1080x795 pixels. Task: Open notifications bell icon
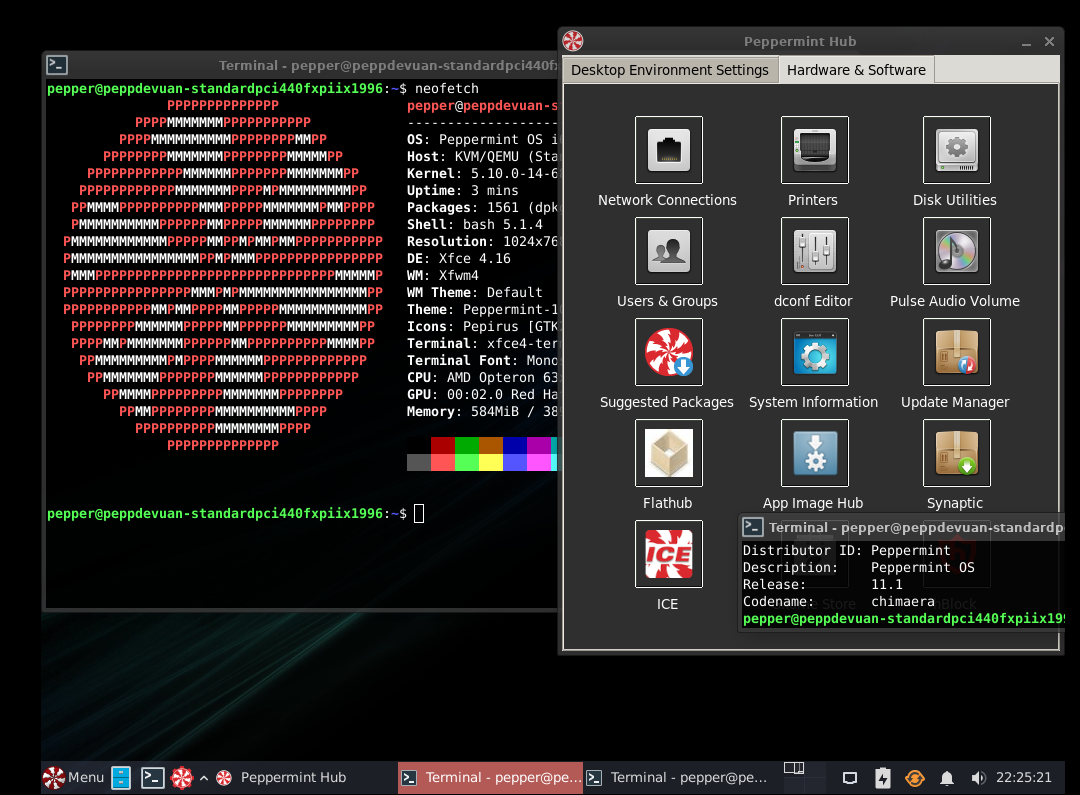pos(947,778)
